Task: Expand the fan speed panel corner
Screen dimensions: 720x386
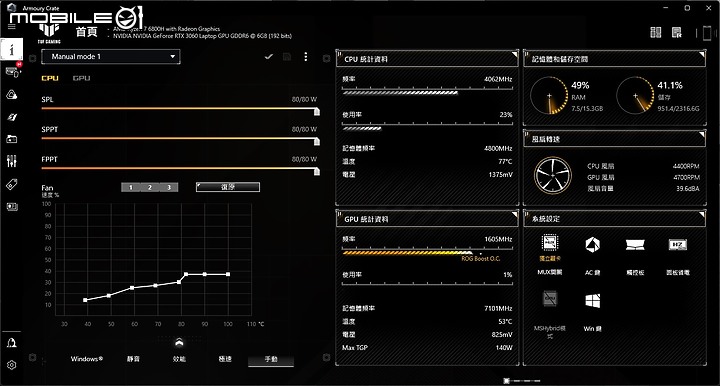Action: [702, 134]
